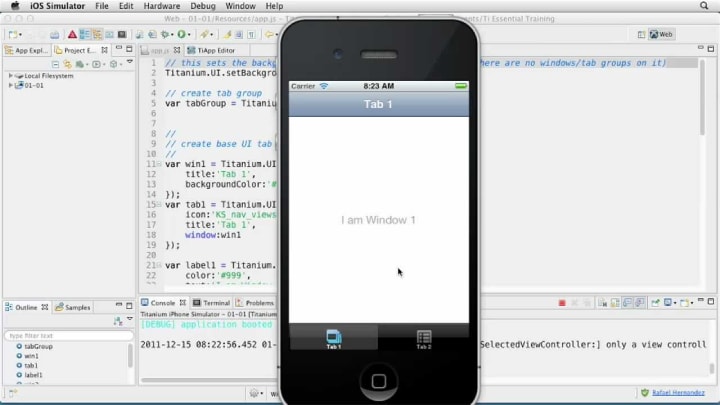This screenshot has width=720, height=405.
Task: Switch to the Terminal tab
Action: point(212,303)
